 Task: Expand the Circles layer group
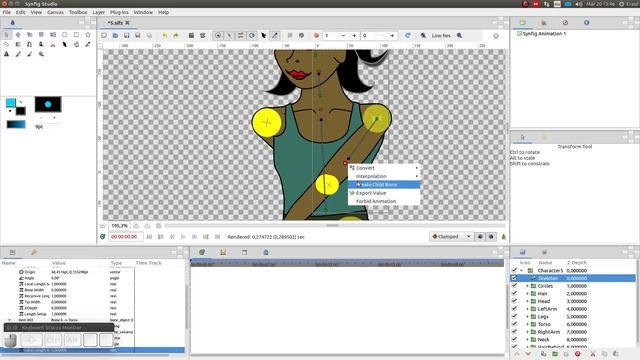[527, 286]
